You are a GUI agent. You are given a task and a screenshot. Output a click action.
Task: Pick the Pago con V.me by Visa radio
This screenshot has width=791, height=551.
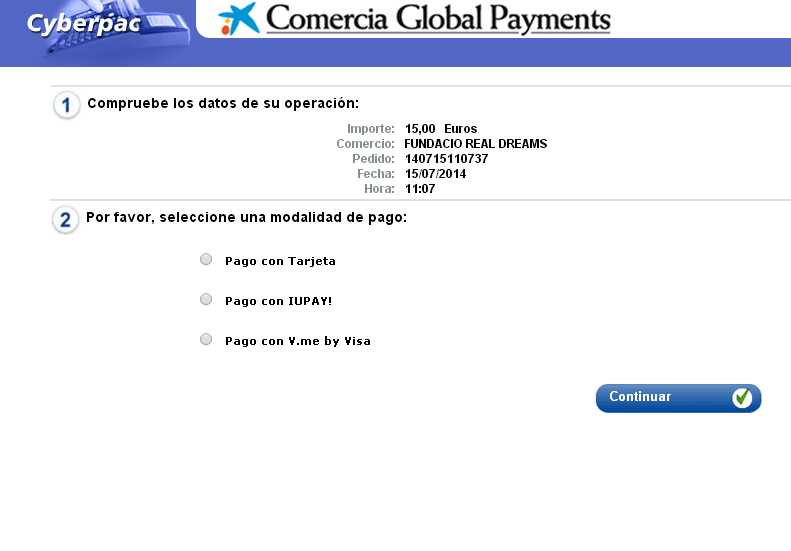tap(206, 339)
